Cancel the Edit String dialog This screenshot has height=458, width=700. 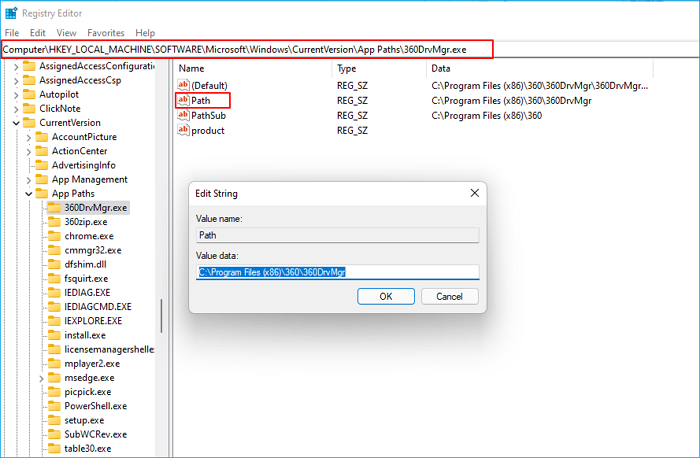[450, 296]
